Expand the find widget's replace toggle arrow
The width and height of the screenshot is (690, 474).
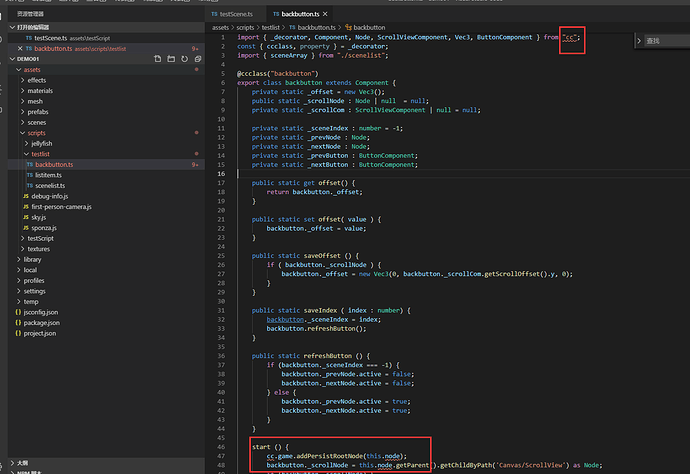tap(641, 41)
